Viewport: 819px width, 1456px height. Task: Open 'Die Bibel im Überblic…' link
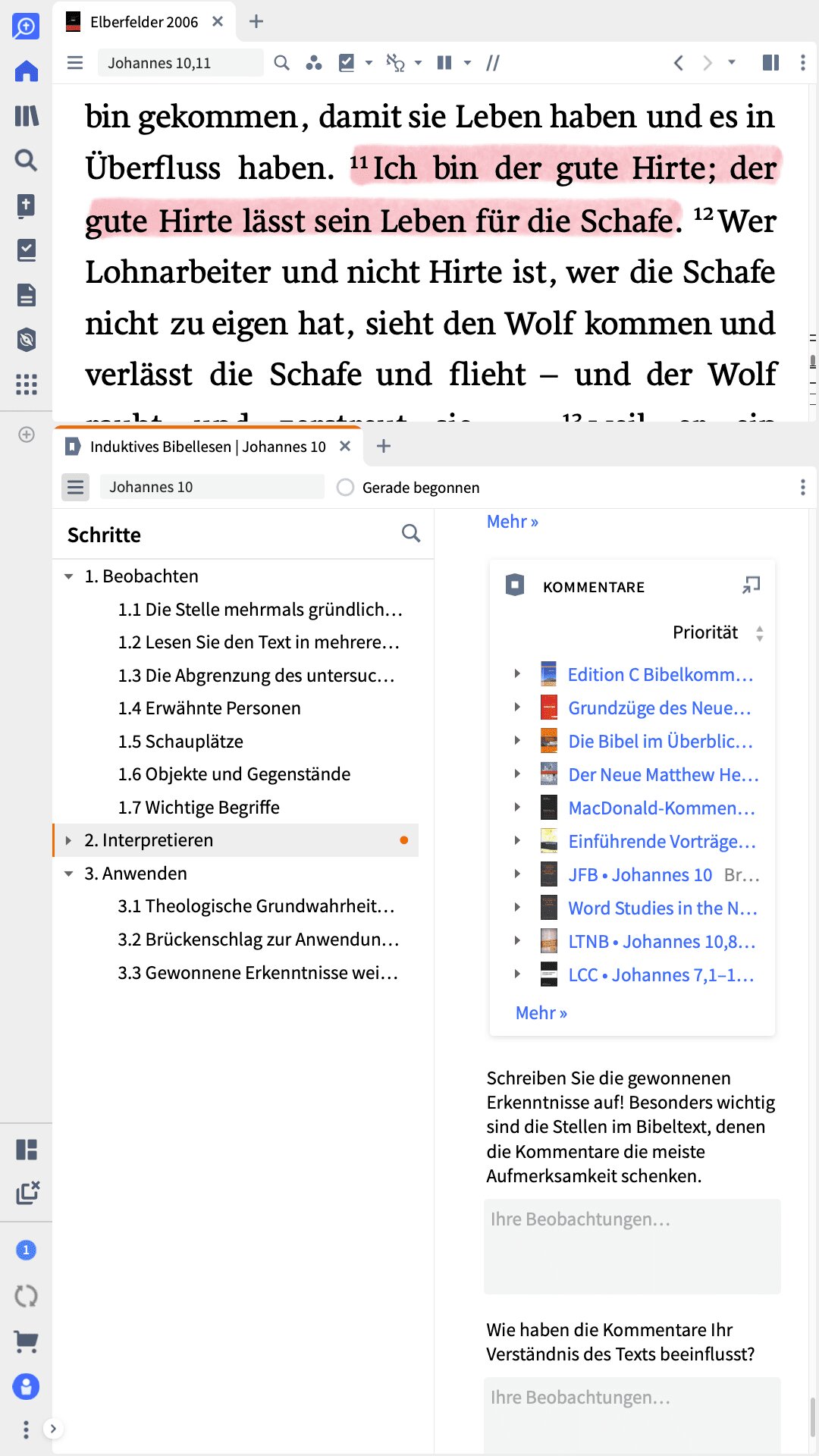661,742
